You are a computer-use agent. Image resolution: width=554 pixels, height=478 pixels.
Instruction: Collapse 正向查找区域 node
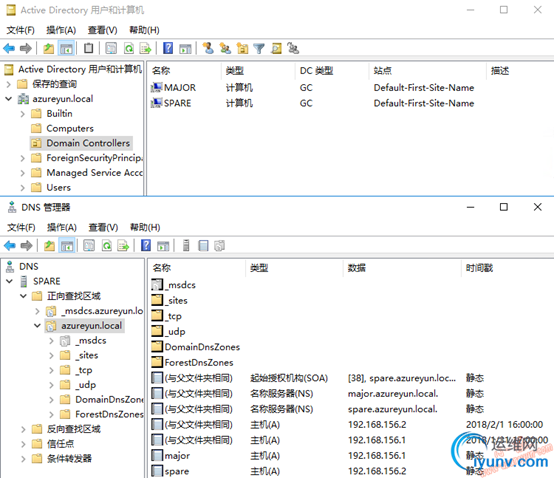[23, 296]
